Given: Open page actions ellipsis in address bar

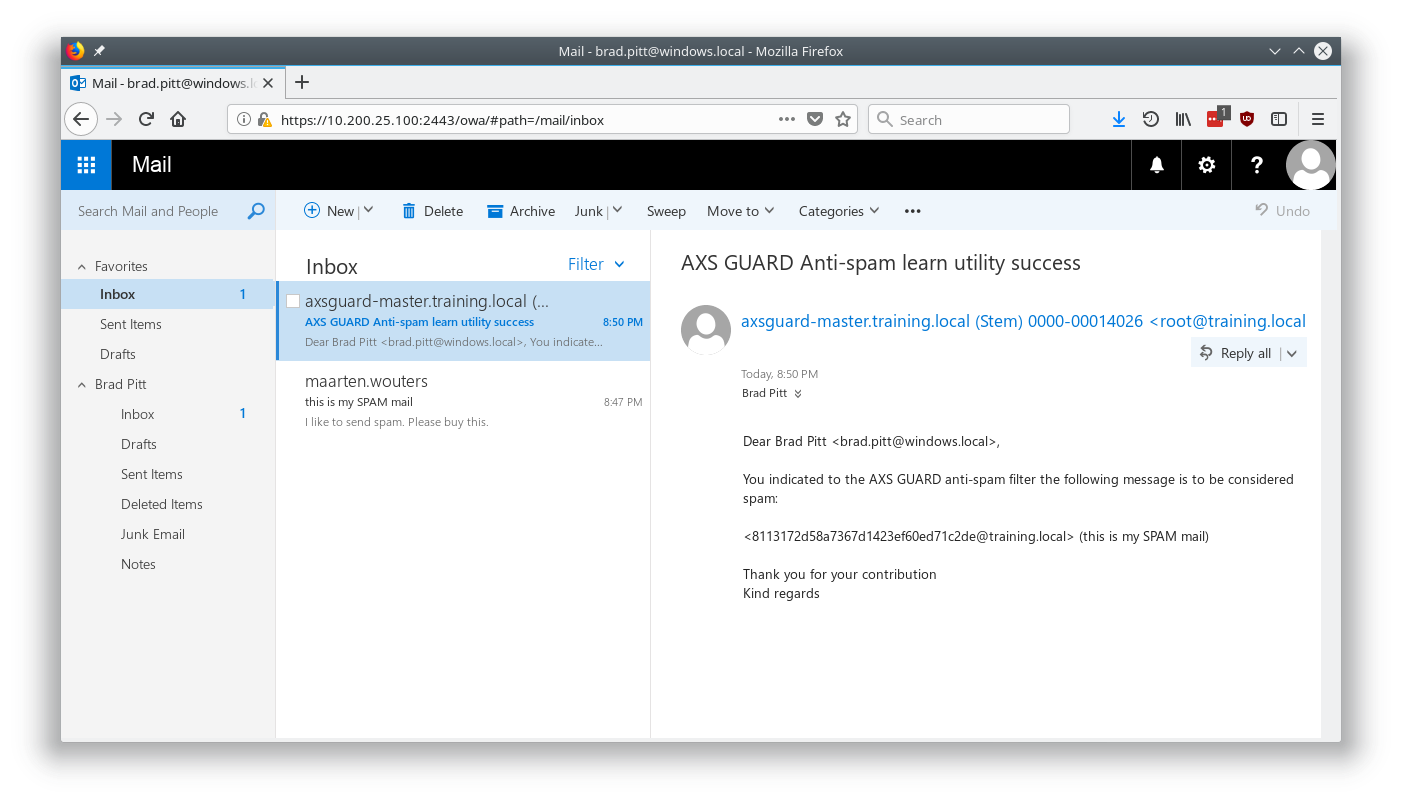Looking at the screenshot, I should (787, 120).
